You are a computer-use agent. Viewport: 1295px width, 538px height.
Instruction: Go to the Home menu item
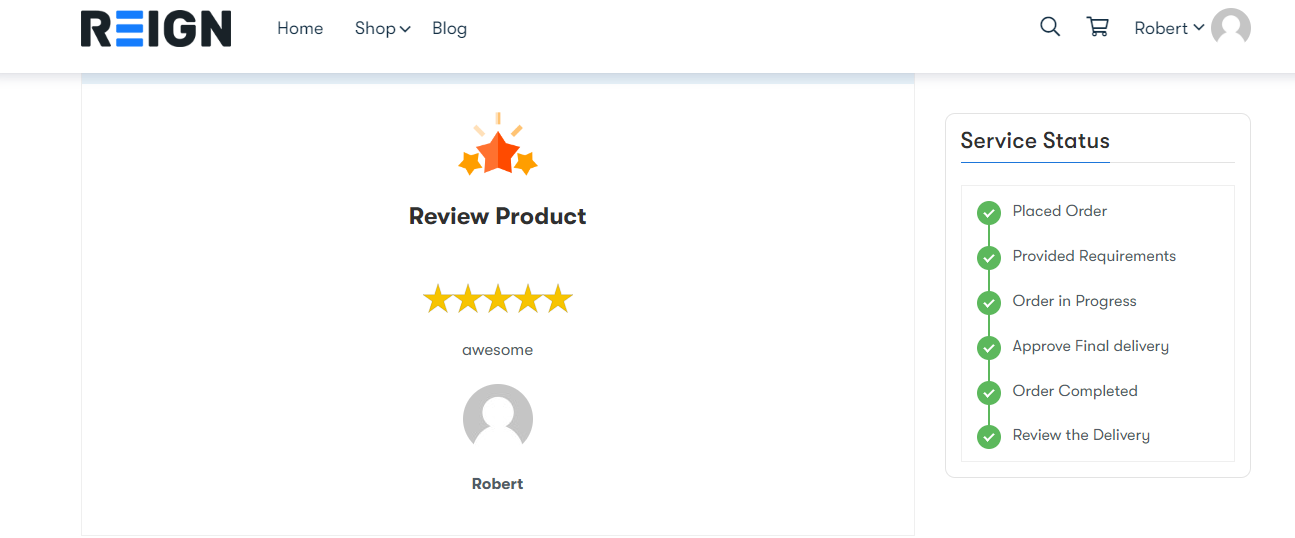coord(300,29)
